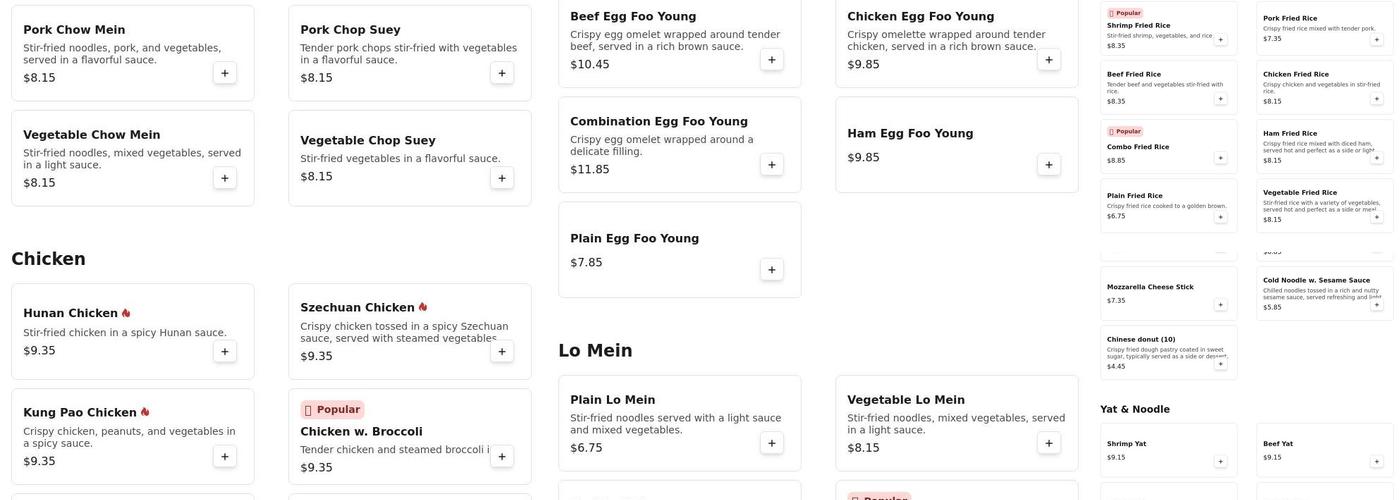This screenshot has height=500, width=1400.
Task: Click plus for Plain Egg Foo Young
Action: tap(771, 270)
